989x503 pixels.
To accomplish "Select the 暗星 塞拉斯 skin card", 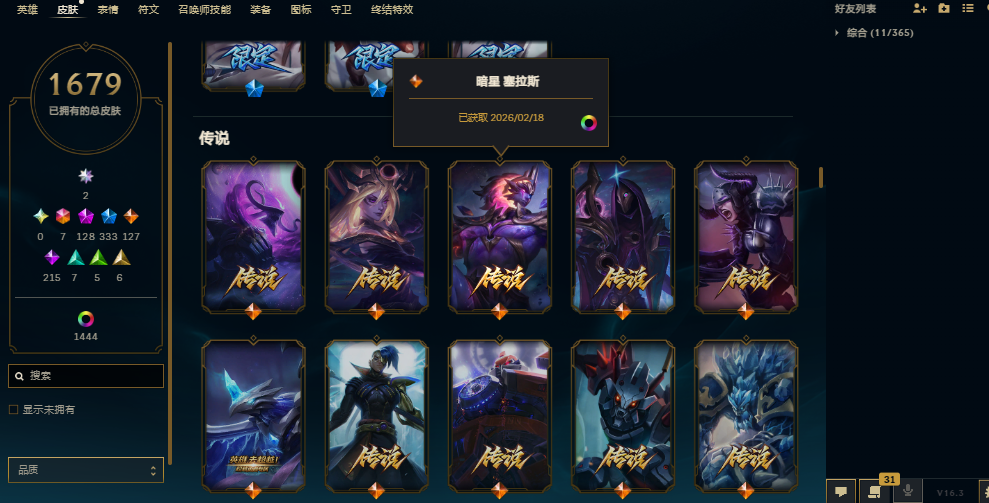I will pyautogui.click(x=500, y=237).
